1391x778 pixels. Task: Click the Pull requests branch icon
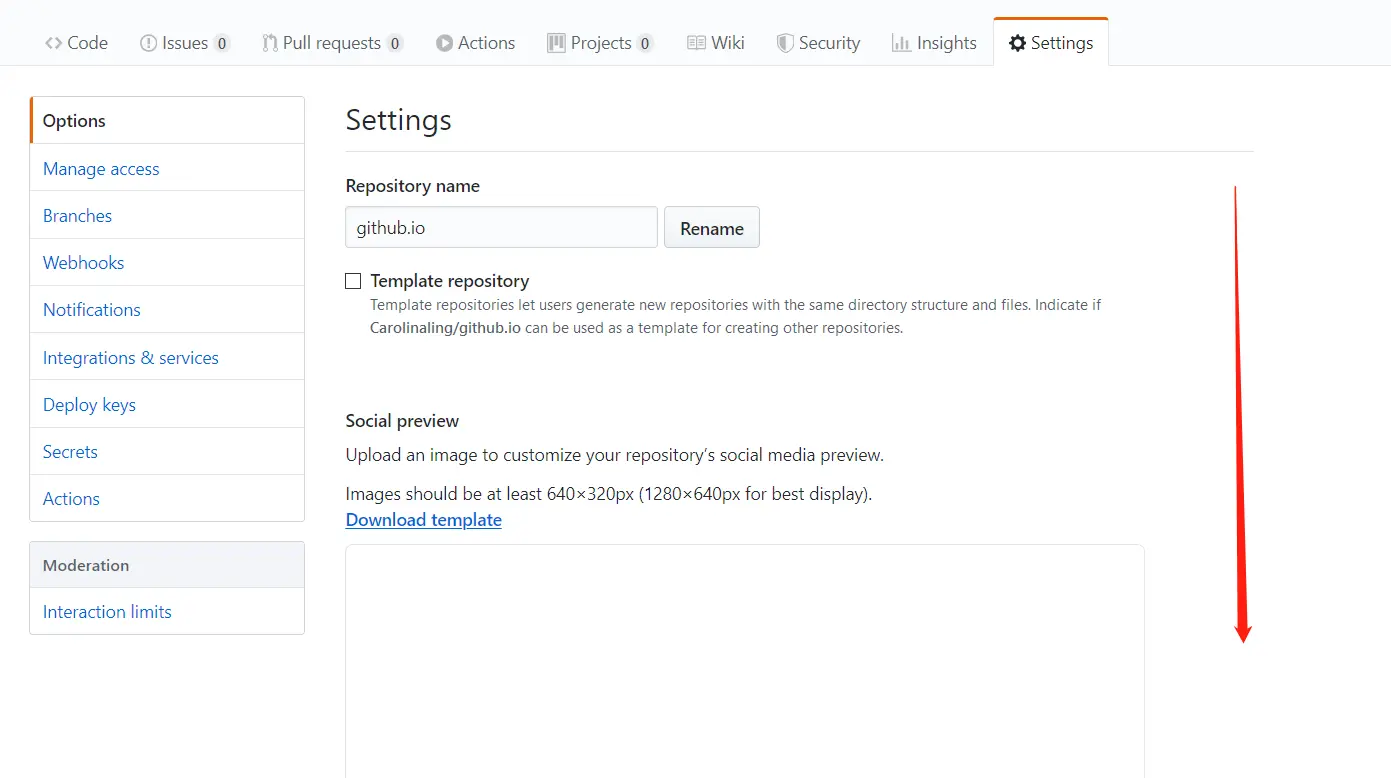270,43
